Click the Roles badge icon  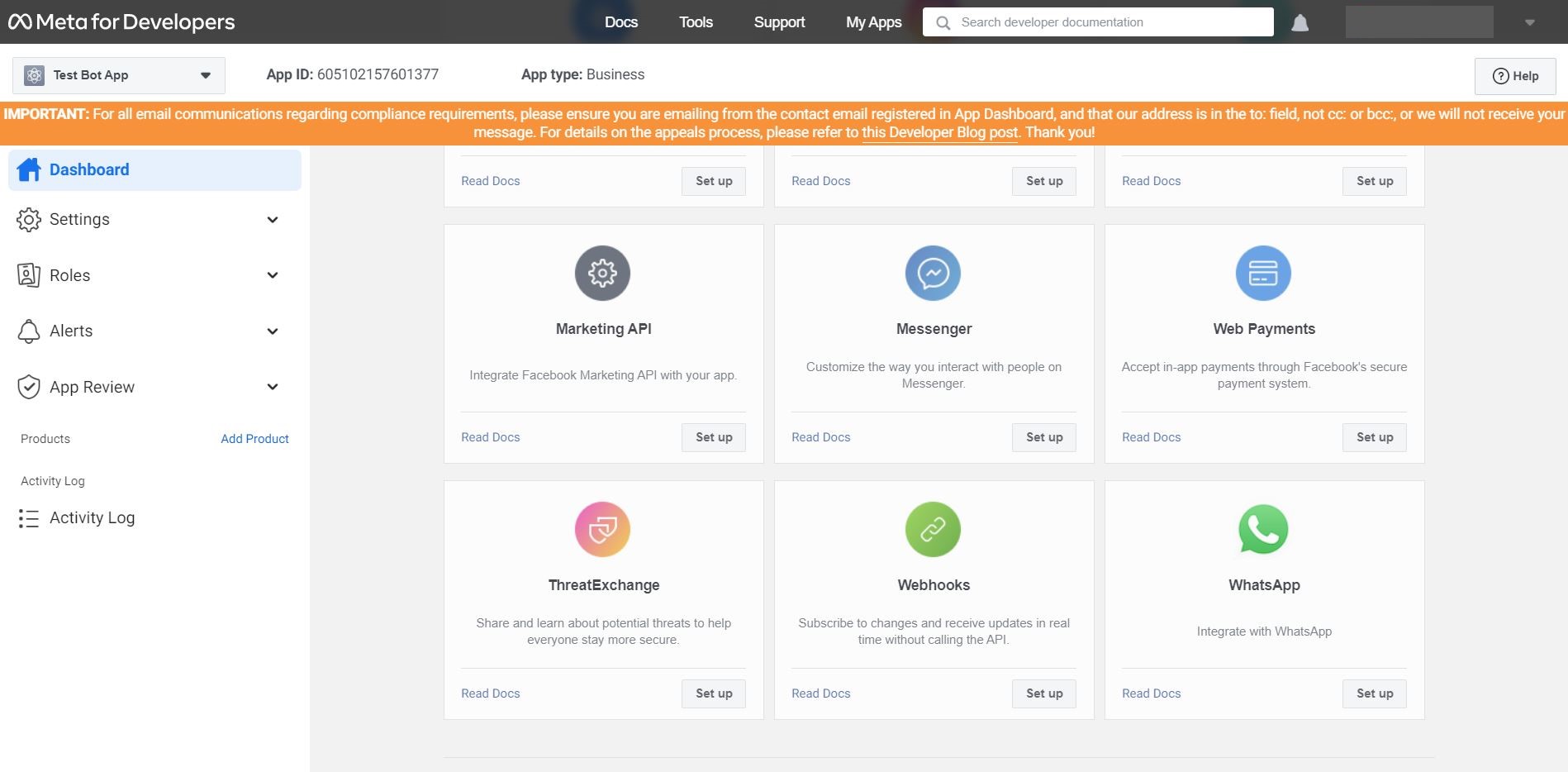click(x=29, y=275)
